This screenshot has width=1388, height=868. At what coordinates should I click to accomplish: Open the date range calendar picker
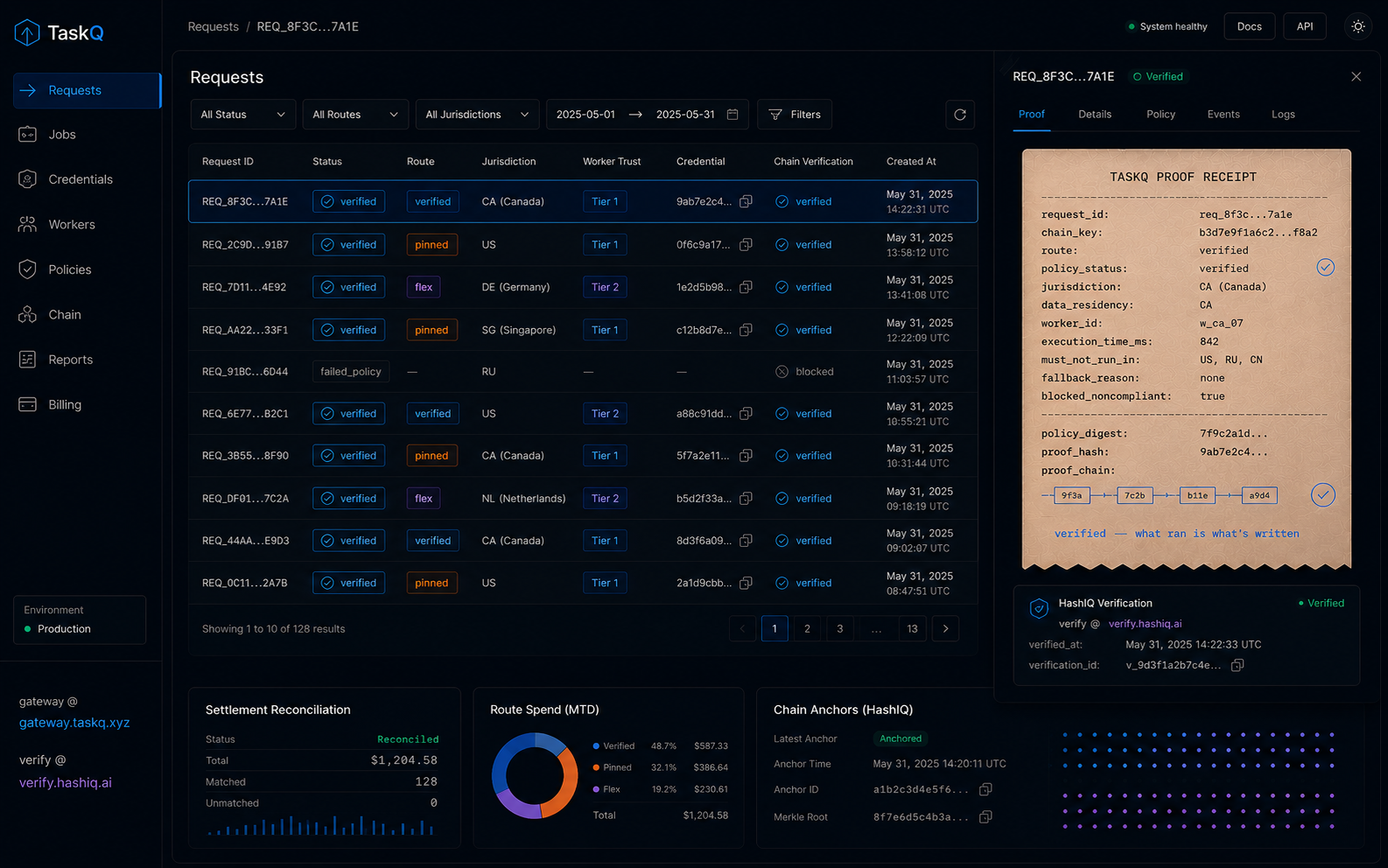pyautogui.click(x=733, y=115)
